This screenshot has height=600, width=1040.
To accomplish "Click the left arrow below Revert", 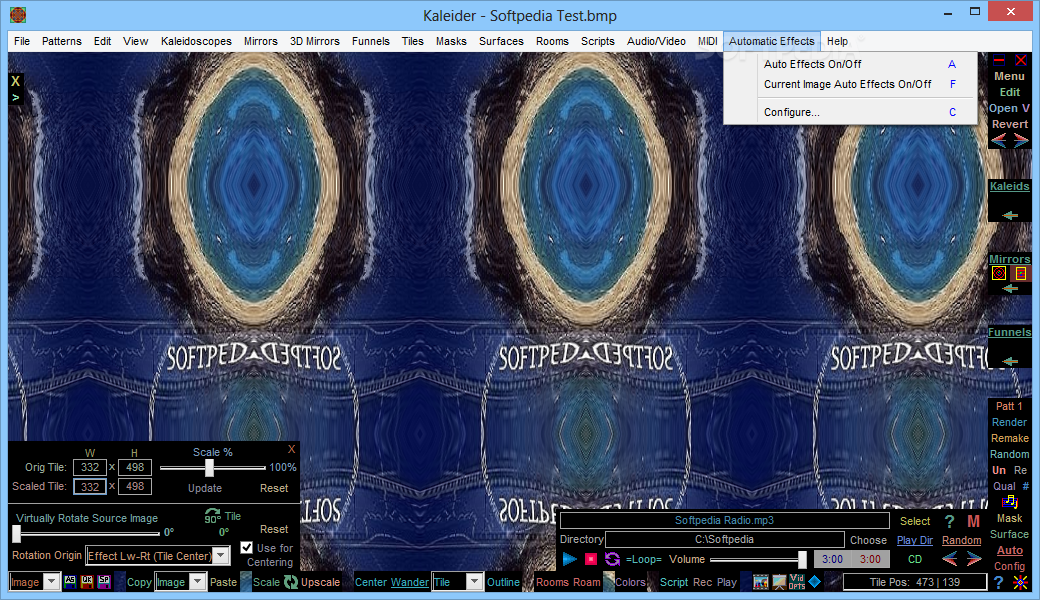I will pos(999,140).
